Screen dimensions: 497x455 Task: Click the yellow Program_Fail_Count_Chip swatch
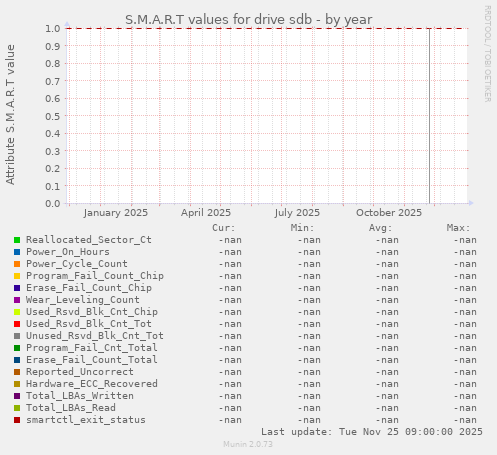[17, 276]
